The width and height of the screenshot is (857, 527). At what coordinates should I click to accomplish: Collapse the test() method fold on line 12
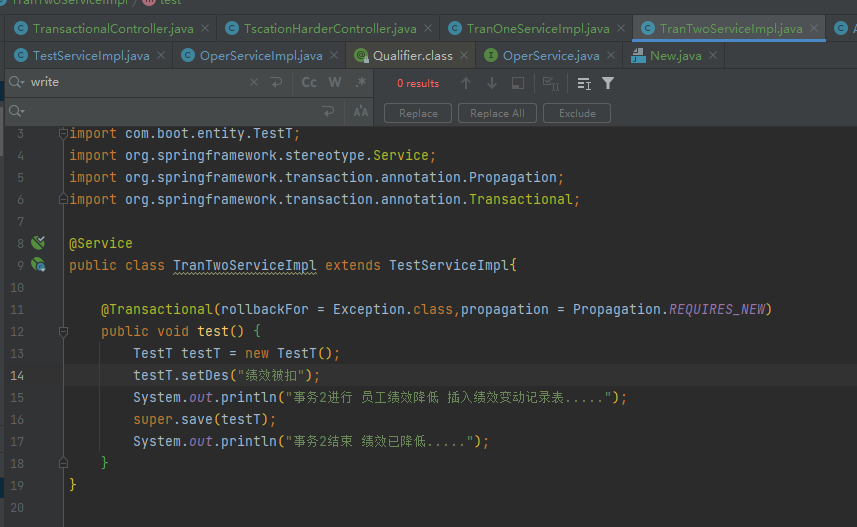coord(63,331)
